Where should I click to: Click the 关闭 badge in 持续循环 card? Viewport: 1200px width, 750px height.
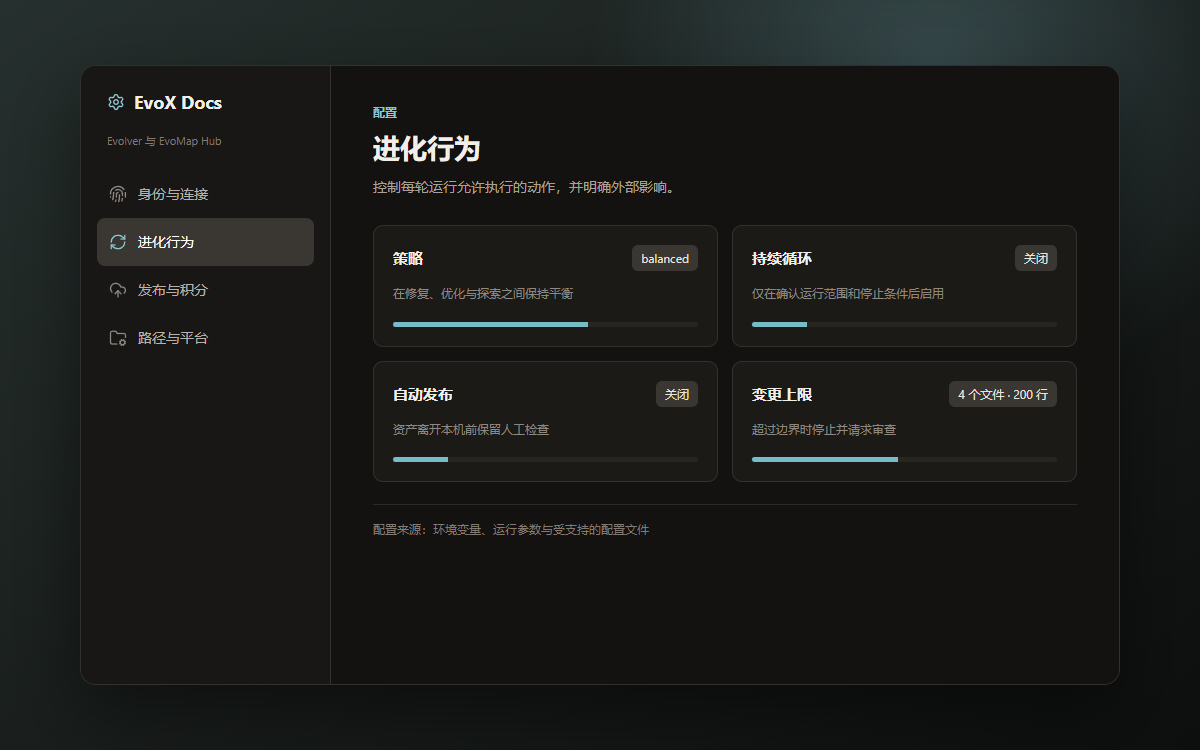pyautogui.click(x=1036, y=258)
